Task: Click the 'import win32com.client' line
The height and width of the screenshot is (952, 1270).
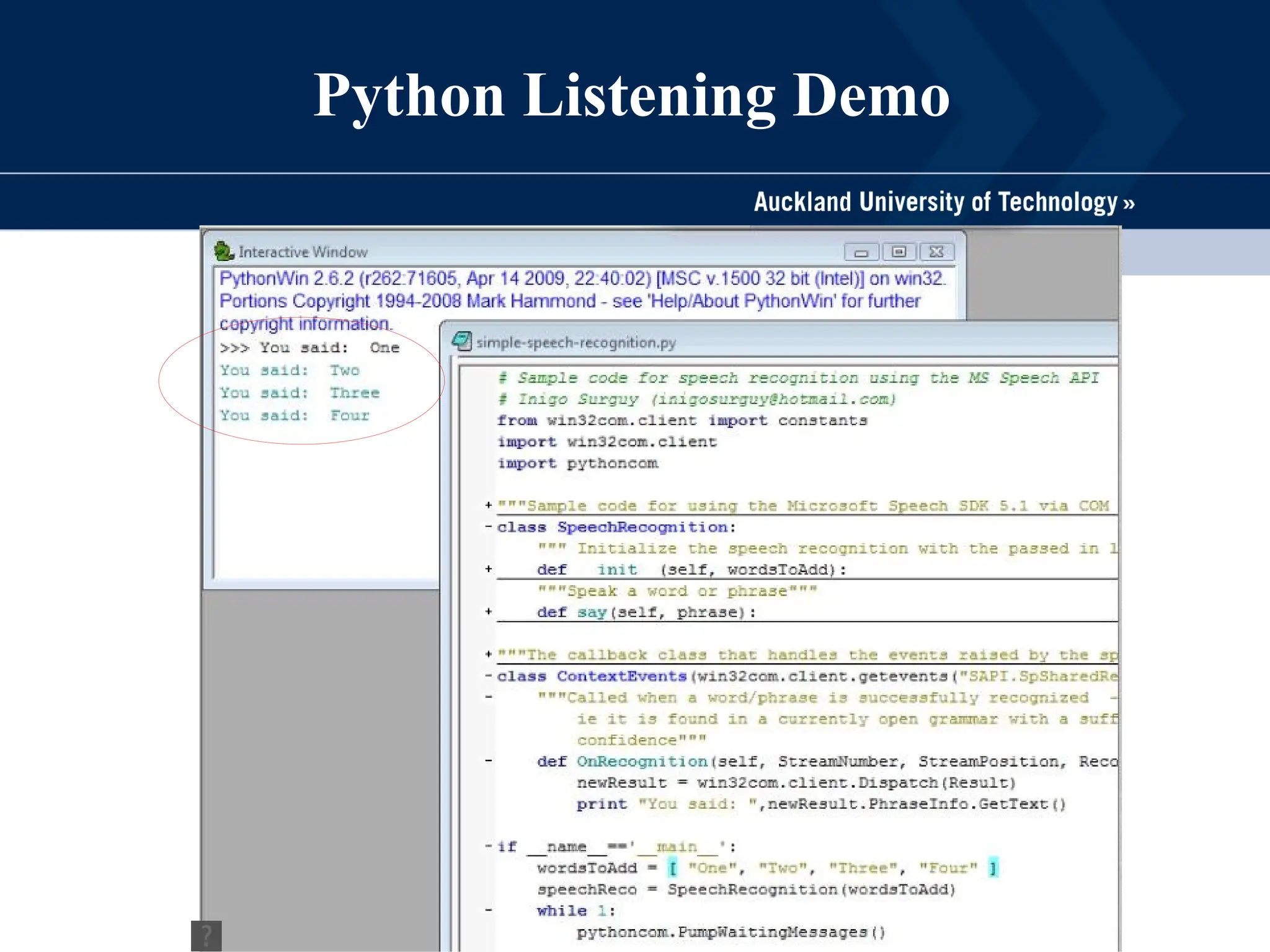Action: [607, 442]
